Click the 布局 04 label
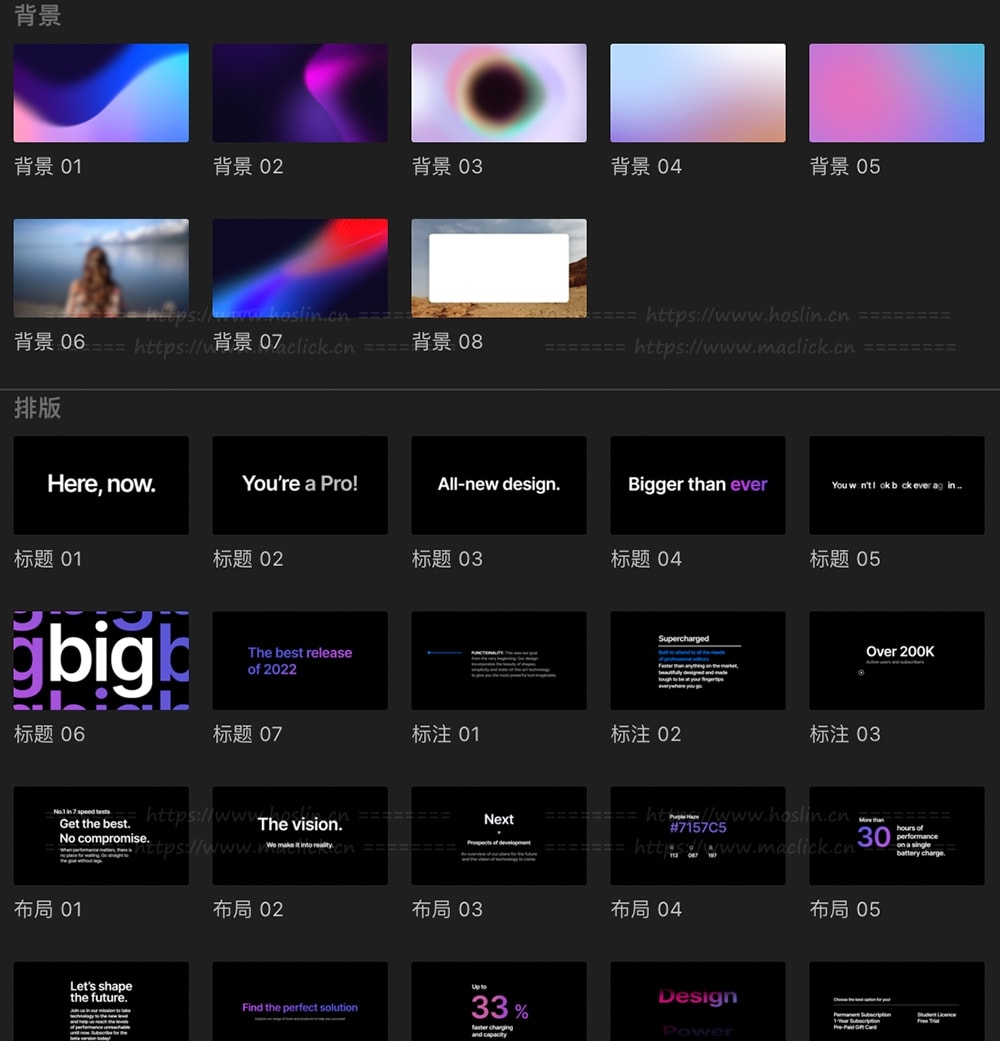The height and width of the screenshot is (1041, 1000). pyautogui.click(x=646, y=909)
